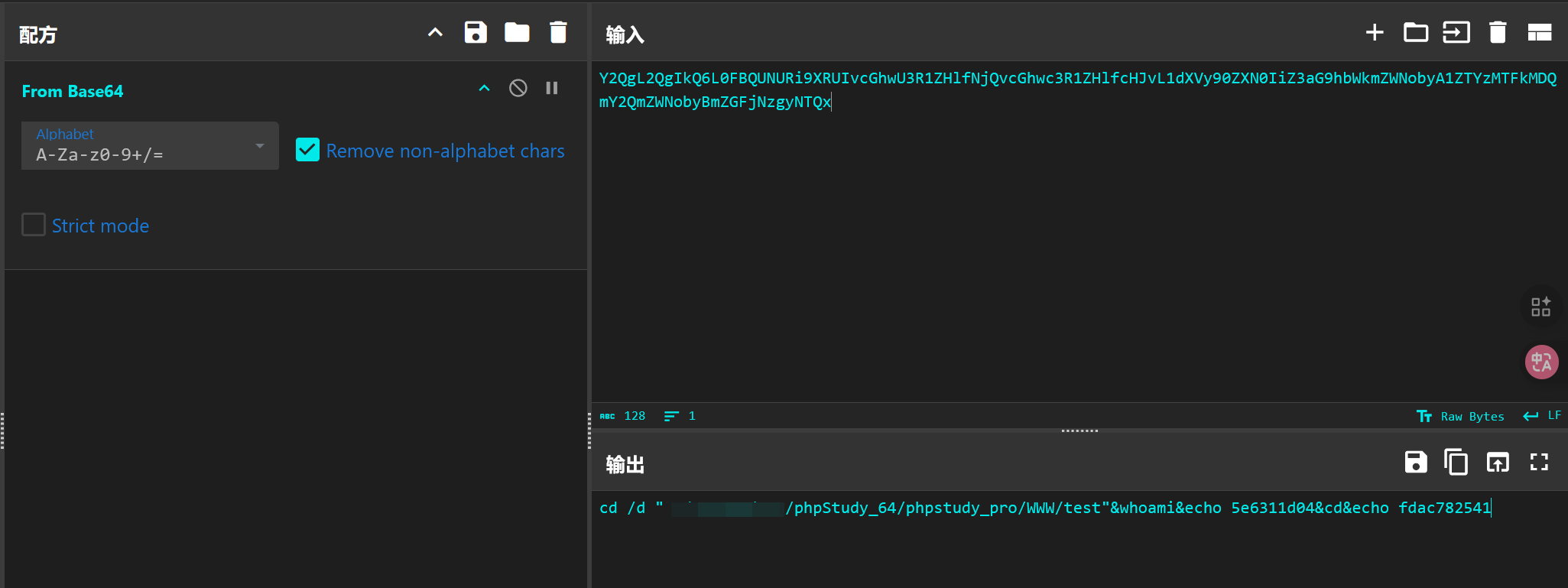The image size is (1568, 588).
Task: Clear the input with its trash icon
Action: click(x=1497, y=33)
